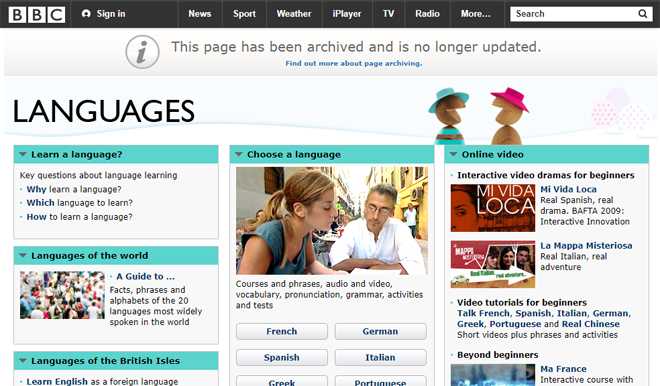Click the archive information icon
Image resolution: width=660 pixels, height=386 pixels.
pos(142,52)
